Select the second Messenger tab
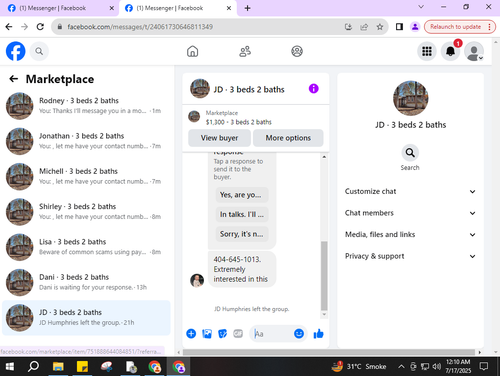Viewport: 500px width, 376px height. [177, 8]
